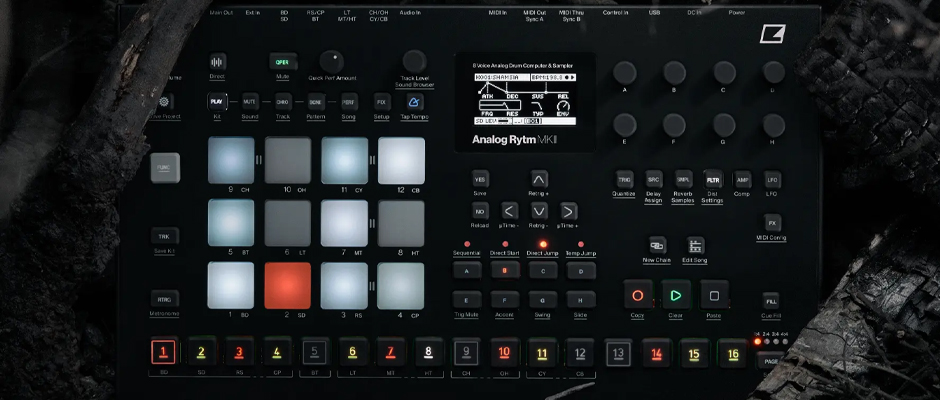Open the AMP Comp page
Viewport: 940px width, 400px height.
(x=742, y=179)
